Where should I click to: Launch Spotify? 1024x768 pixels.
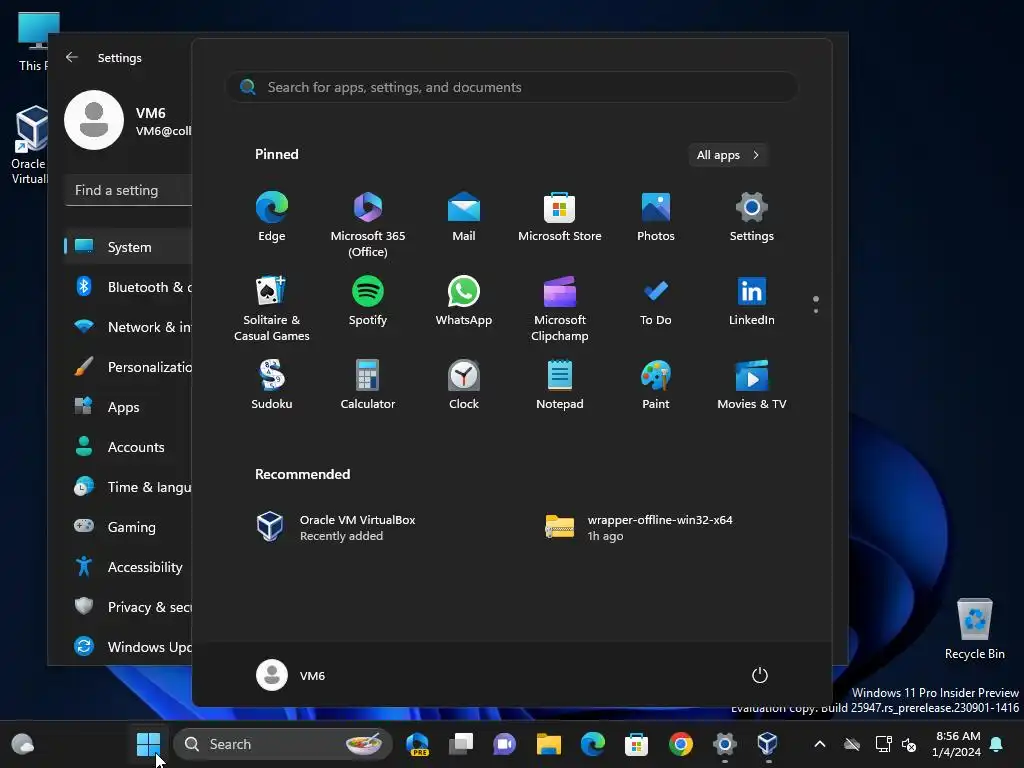click(368, 301)
